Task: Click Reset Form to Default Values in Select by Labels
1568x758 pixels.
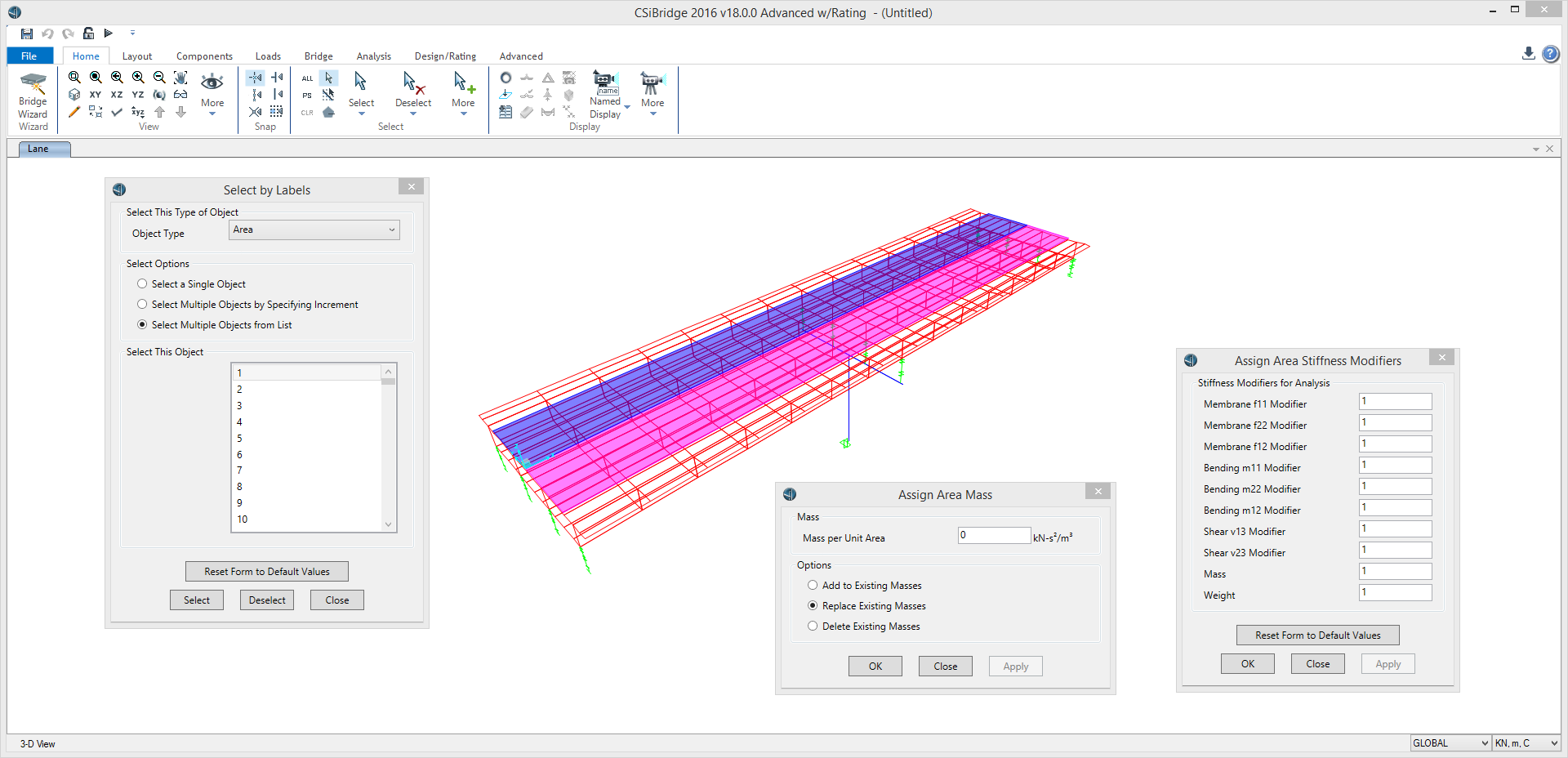Action: click(267, 572)
